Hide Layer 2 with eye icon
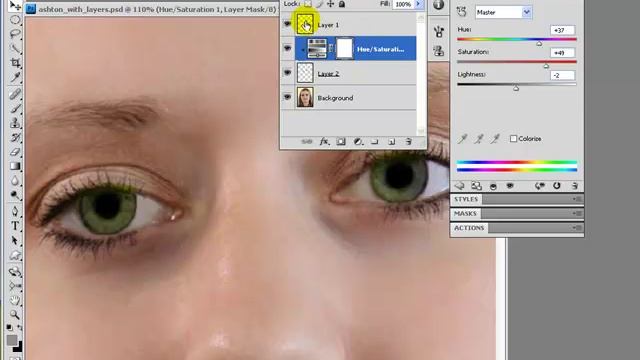This screenshot has height=360, width=640. (287, 73)
